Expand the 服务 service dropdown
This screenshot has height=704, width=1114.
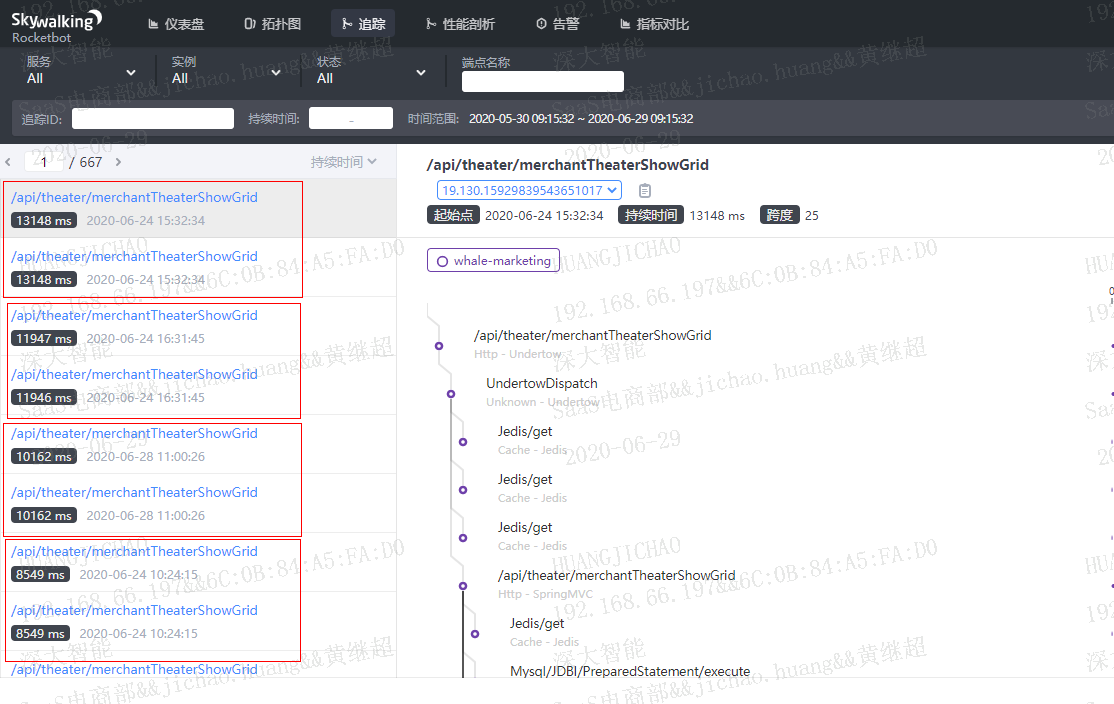click(81, 71)
